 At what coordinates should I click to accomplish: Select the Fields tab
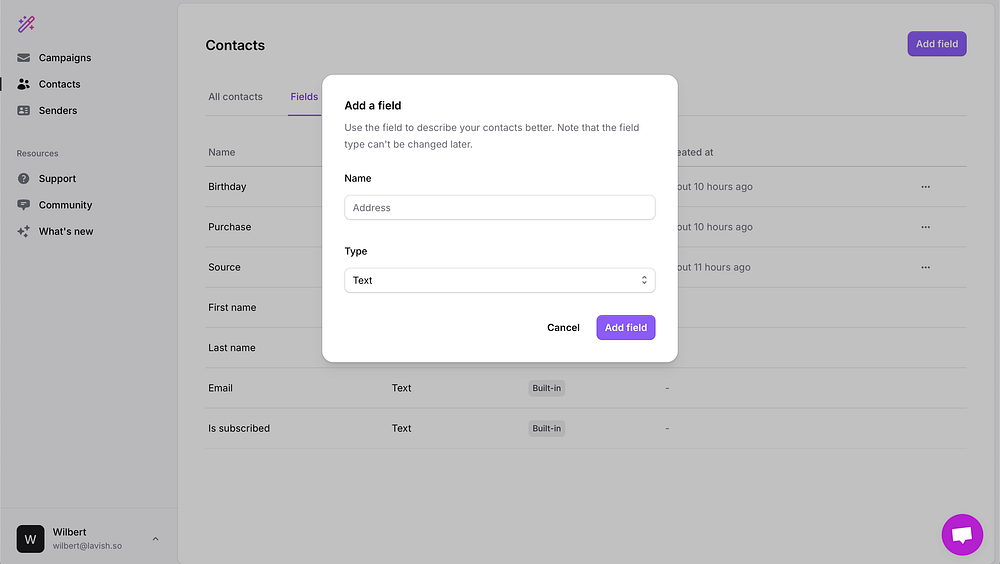304,97
